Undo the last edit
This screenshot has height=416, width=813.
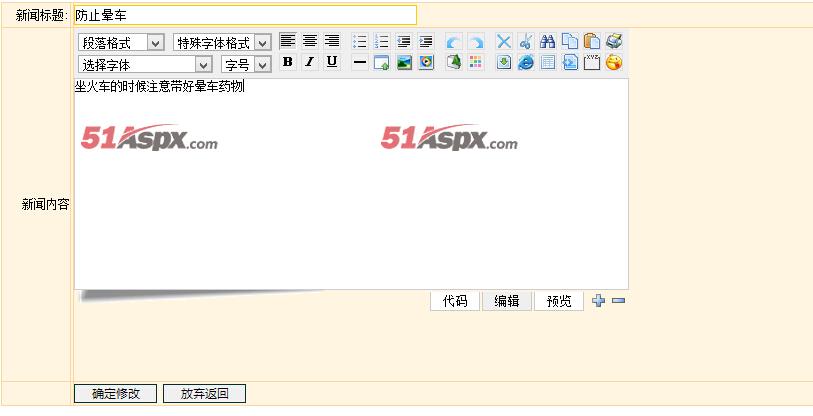tap(454, 41)
